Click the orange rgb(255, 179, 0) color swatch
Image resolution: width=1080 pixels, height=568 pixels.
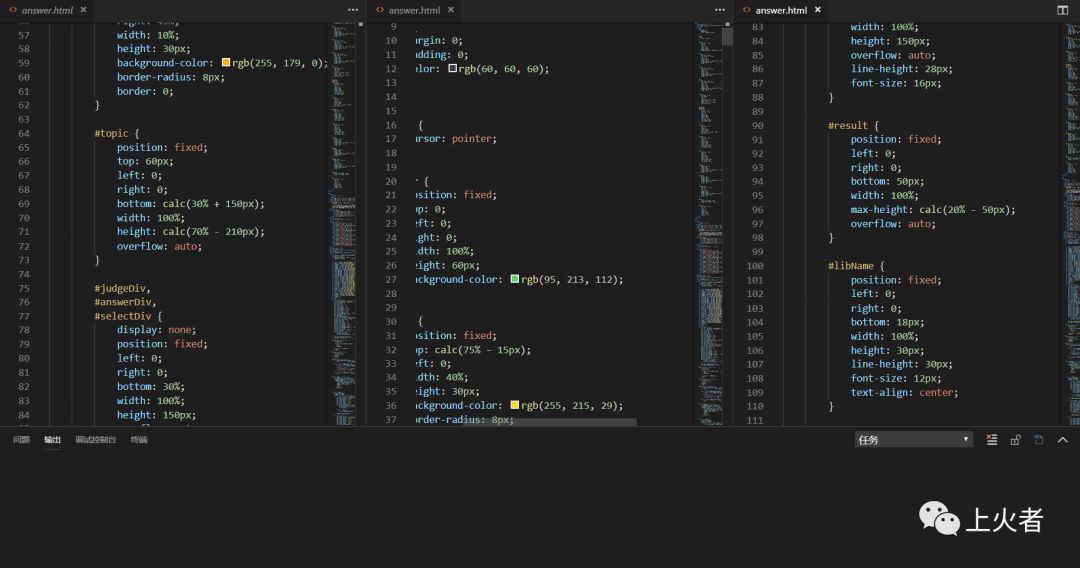coord(226,63)
